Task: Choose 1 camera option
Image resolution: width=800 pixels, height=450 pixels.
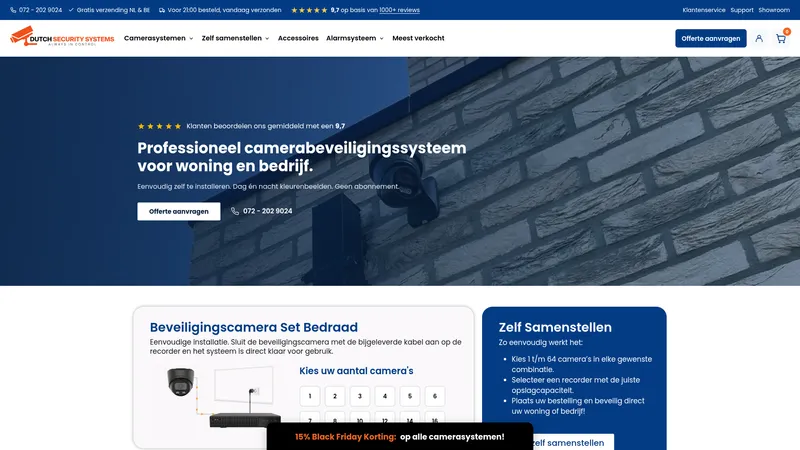Action: point(310,396)
